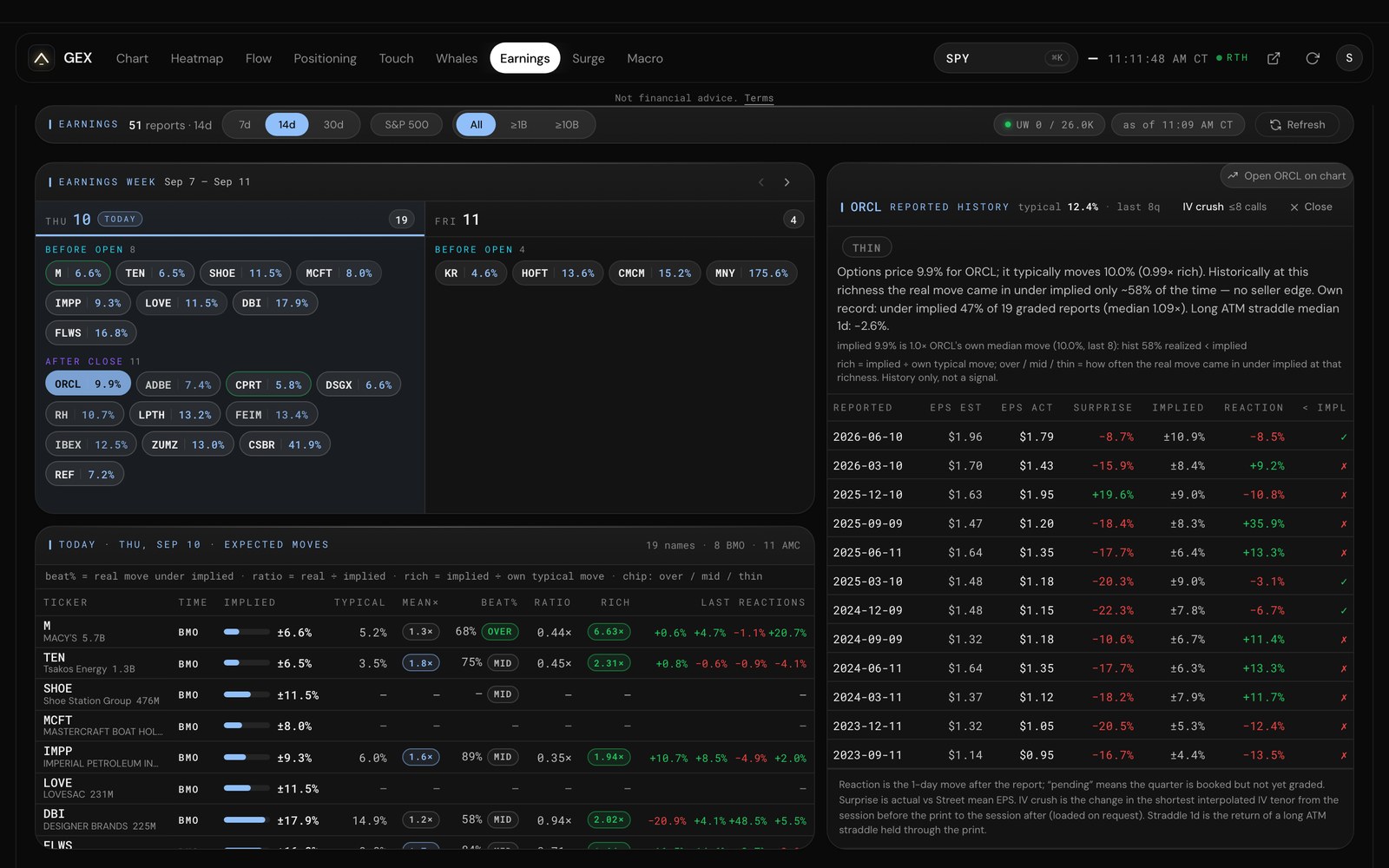1389x868 pixels.
Task: Click the SURPRISE column header
Action: 1103,407
